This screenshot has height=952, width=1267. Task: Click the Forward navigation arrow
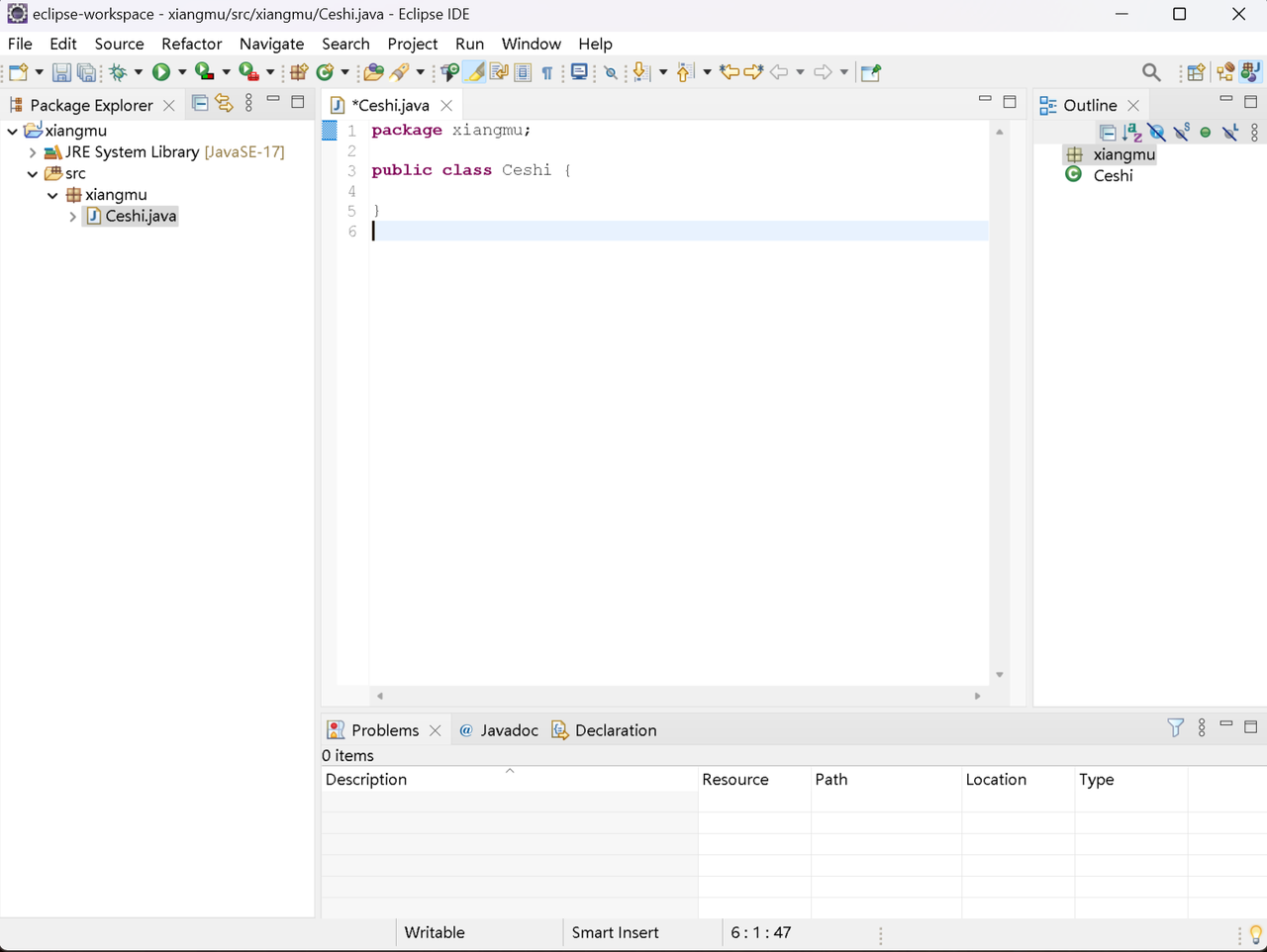point(823,72)
